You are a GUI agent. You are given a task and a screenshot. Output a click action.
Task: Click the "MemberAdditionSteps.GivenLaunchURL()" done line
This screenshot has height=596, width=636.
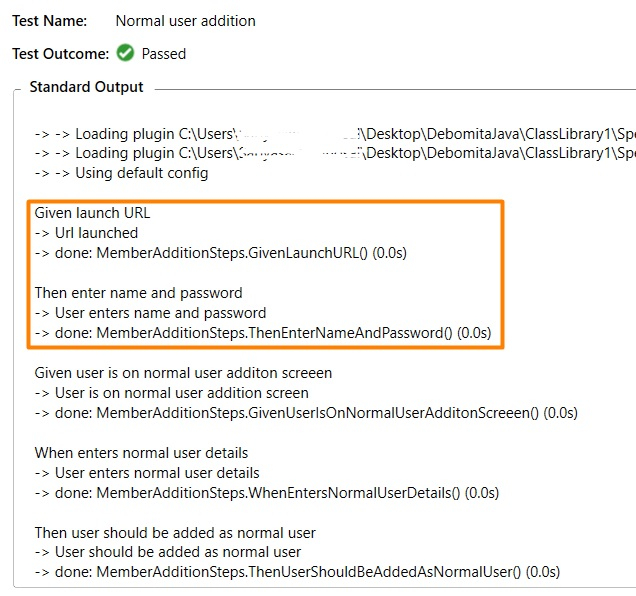click(220, 253)
